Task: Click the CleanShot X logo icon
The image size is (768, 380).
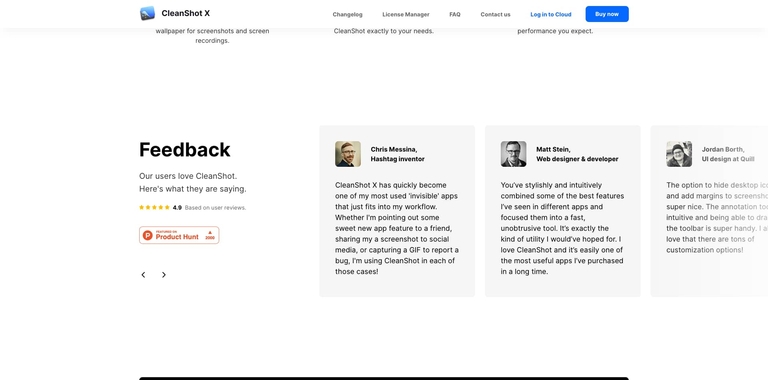Action: [147, 13]
